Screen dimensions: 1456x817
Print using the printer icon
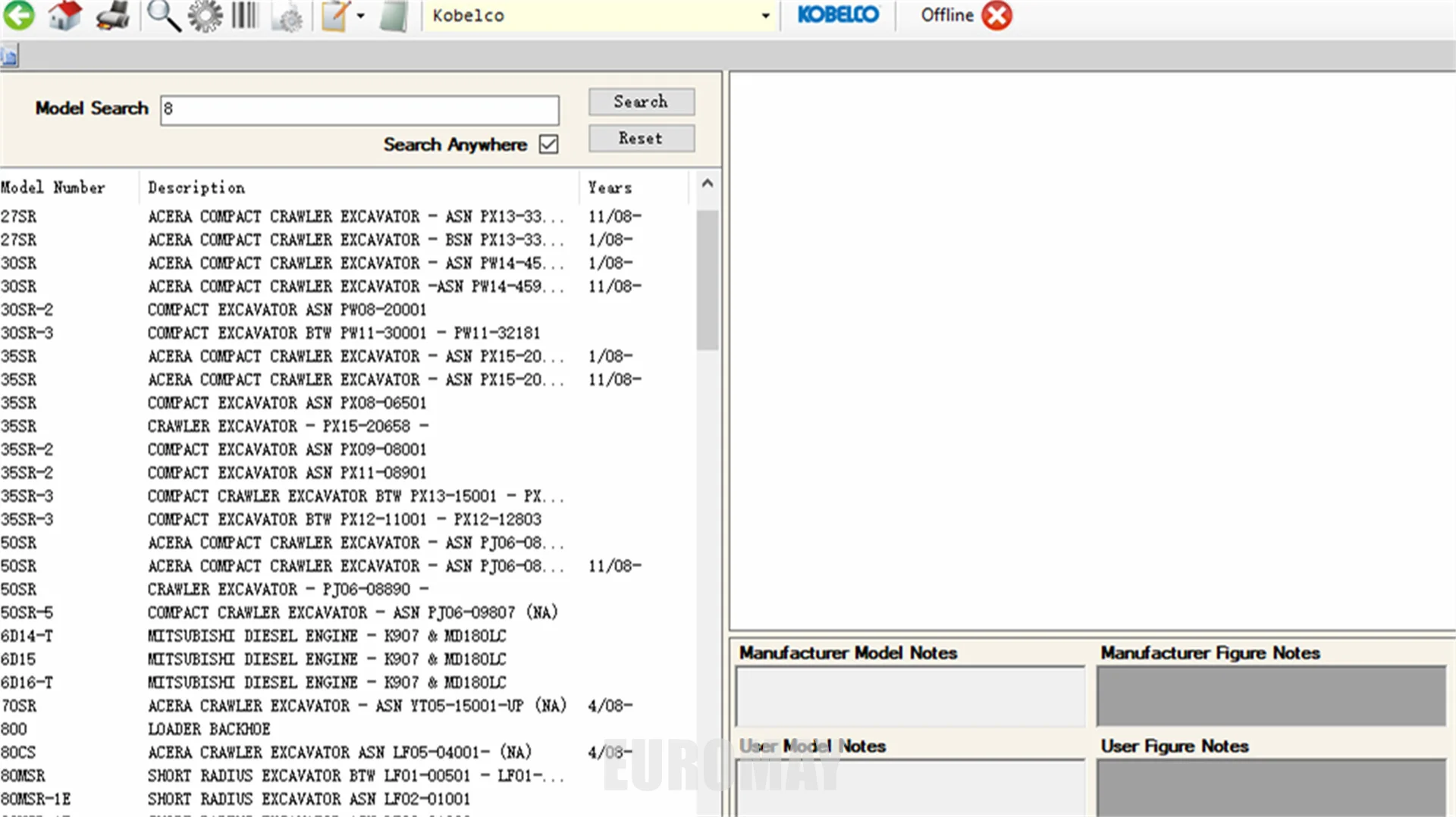pyautogui.click(x=113, y=15)
